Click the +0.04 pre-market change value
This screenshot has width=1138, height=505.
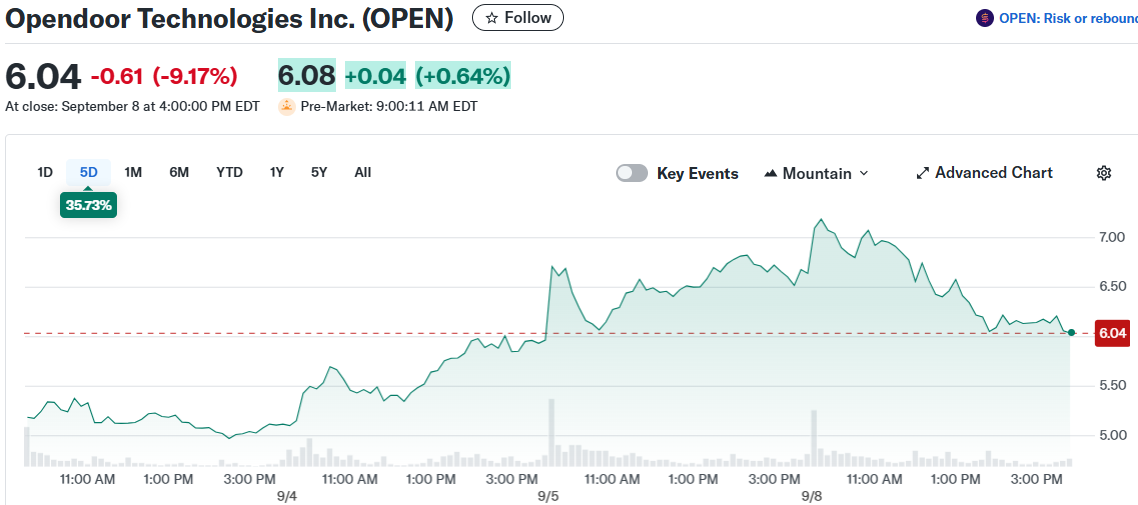[375, 75]
